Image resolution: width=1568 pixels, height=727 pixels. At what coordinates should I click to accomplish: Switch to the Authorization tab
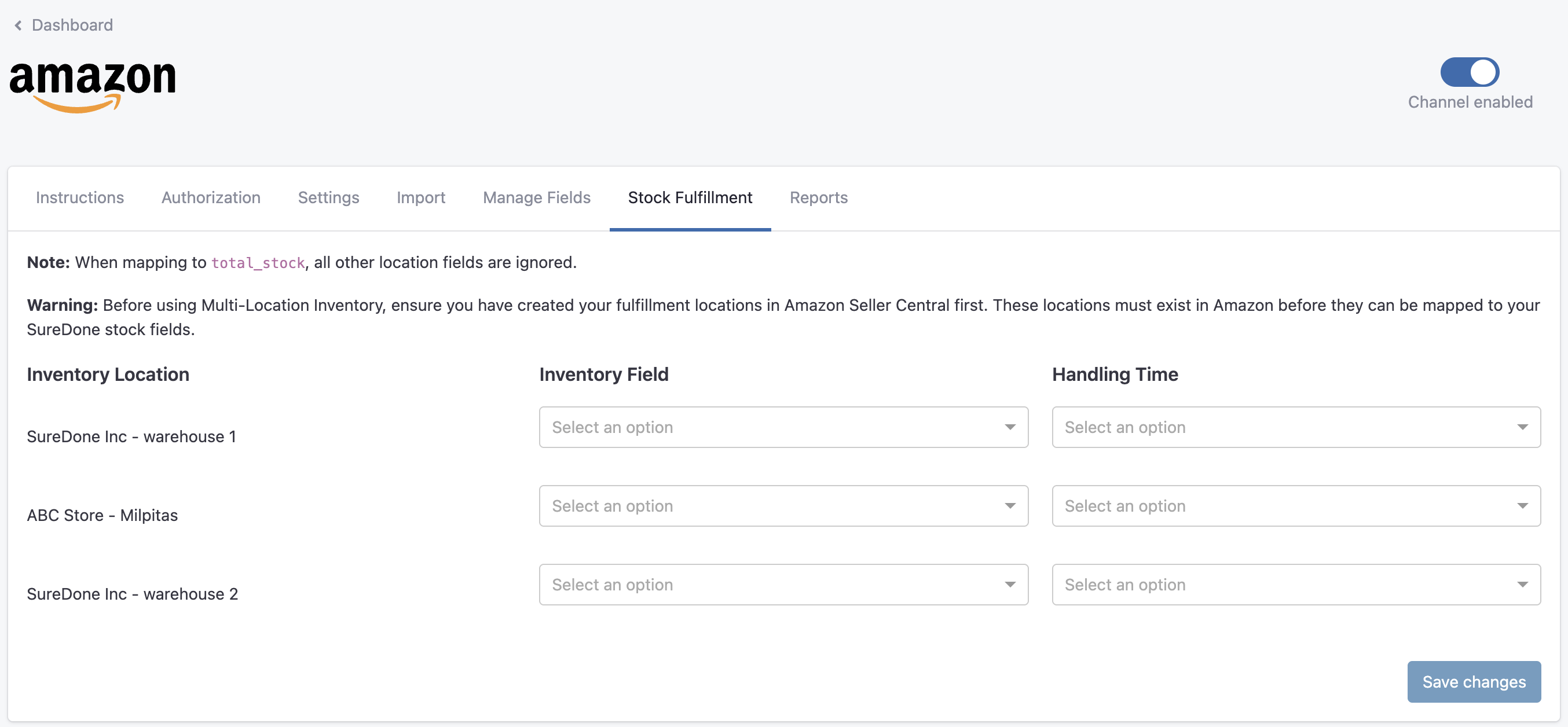(x=211, y=198)
